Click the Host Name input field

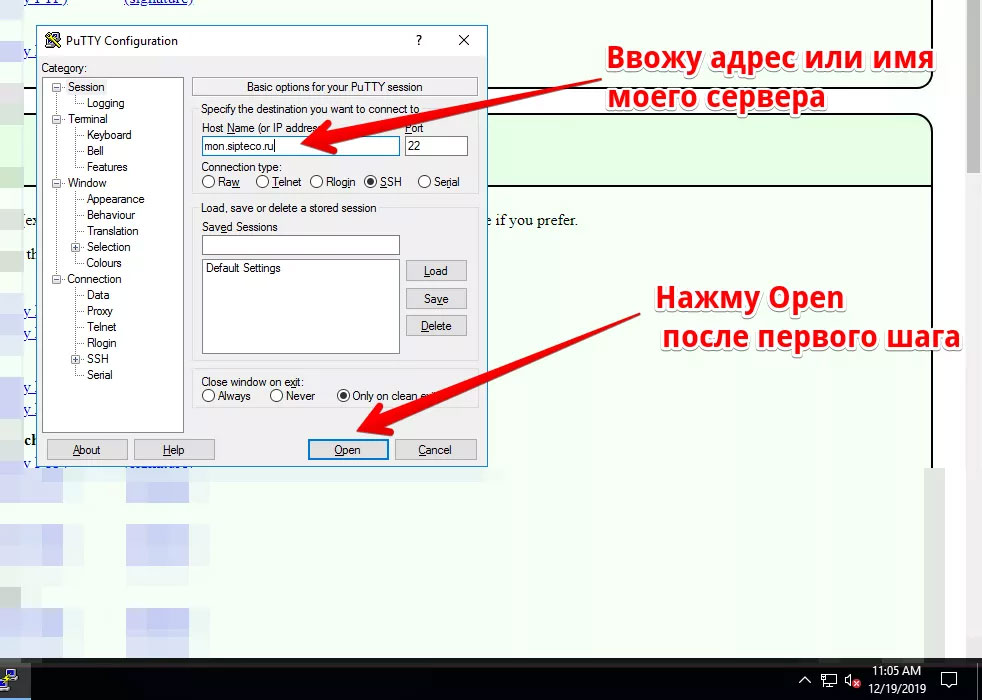click(300, 146)
